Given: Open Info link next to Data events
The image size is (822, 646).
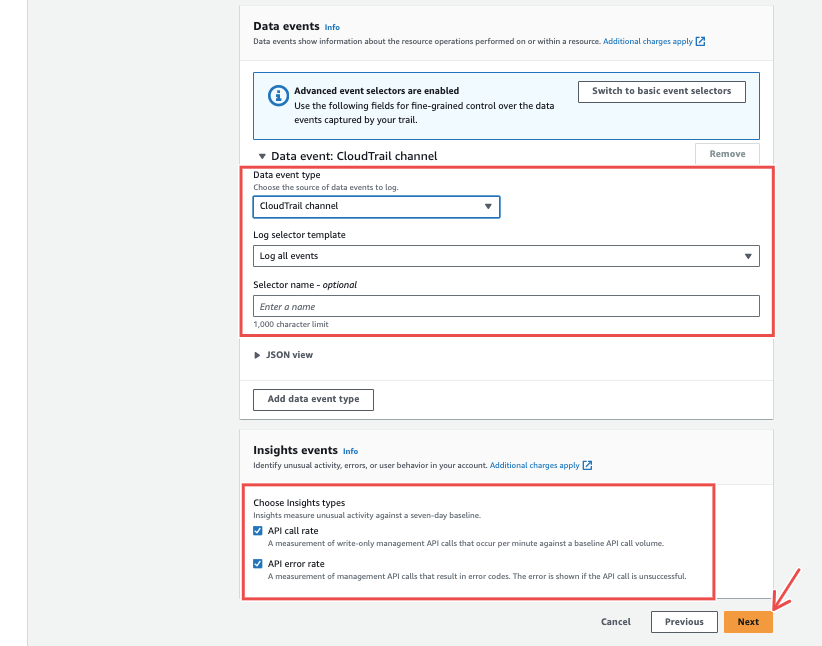Looking at the screenshot, I should pos(332,27).
